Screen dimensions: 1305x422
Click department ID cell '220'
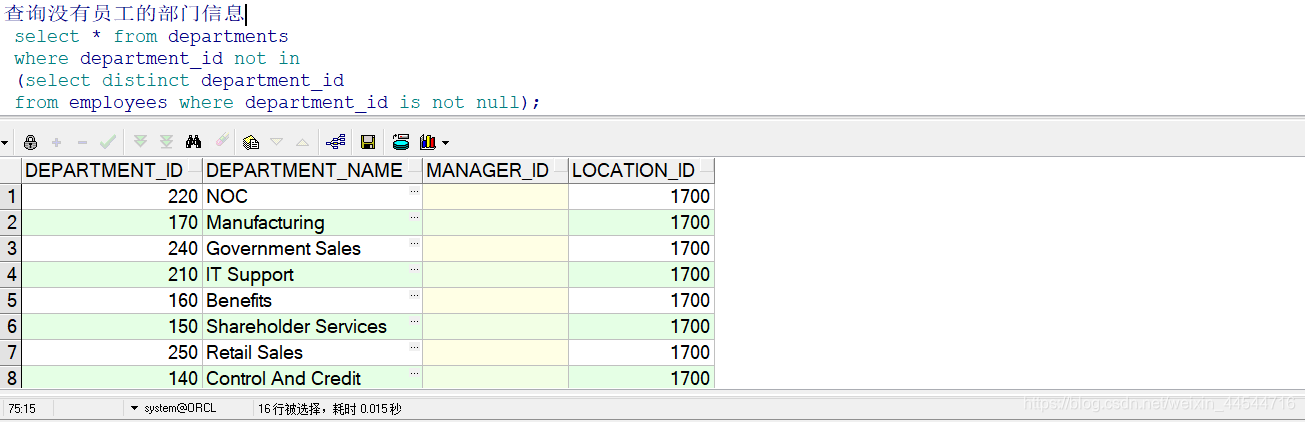[112, 196]
